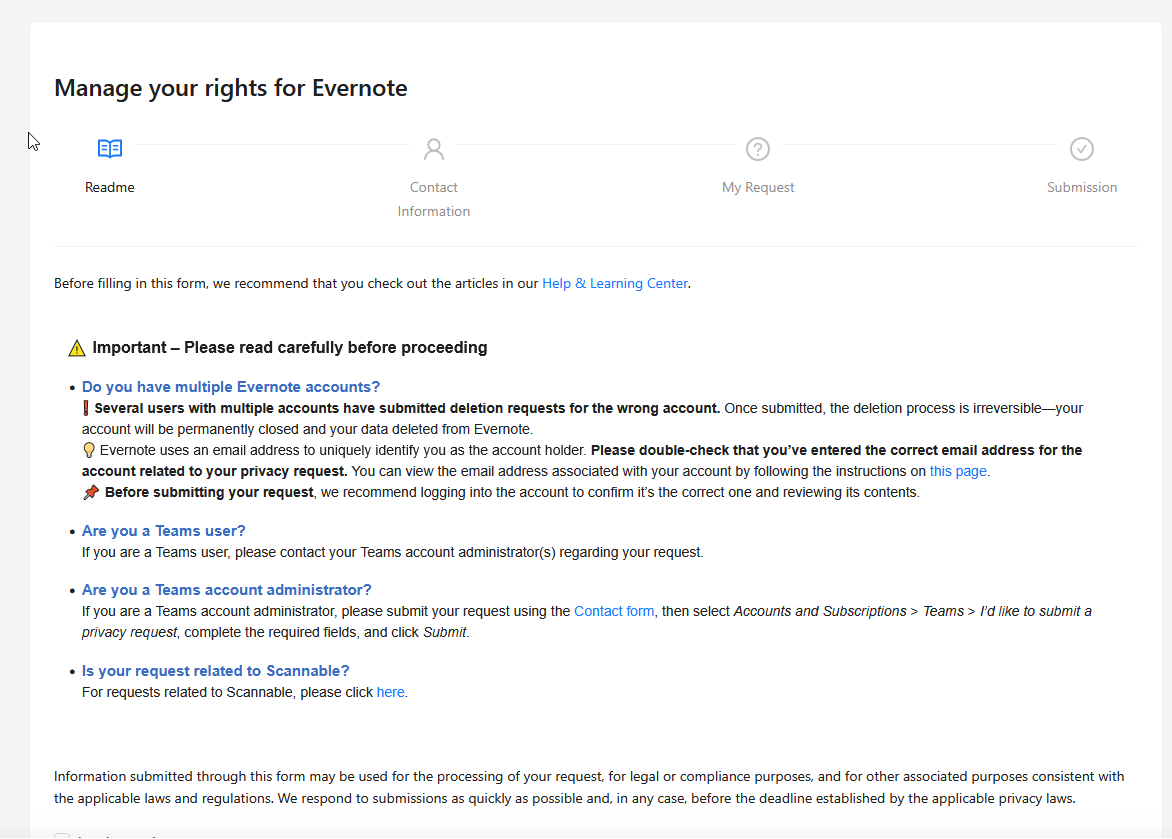Open the 'this page' instructions link
This screenshot has height=839, width=1172.
[x=957, y=471]
